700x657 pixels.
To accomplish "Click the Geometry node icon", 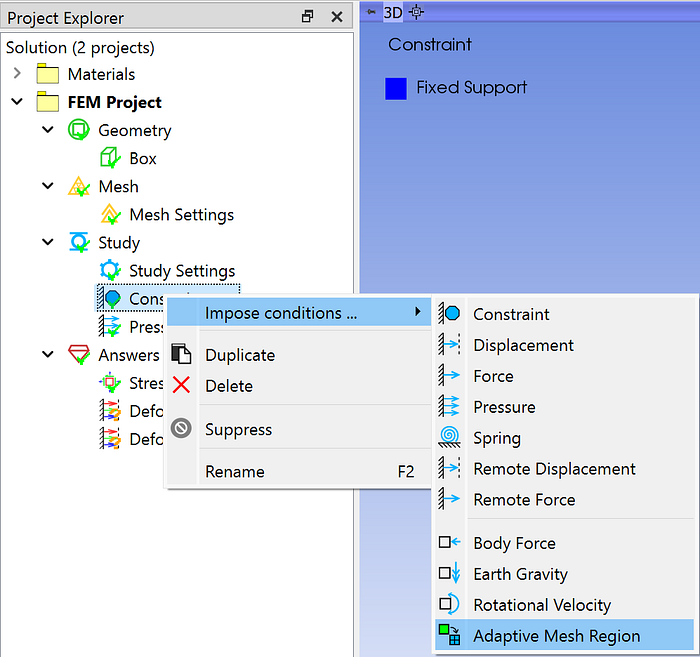I will [x=79, y=130].
